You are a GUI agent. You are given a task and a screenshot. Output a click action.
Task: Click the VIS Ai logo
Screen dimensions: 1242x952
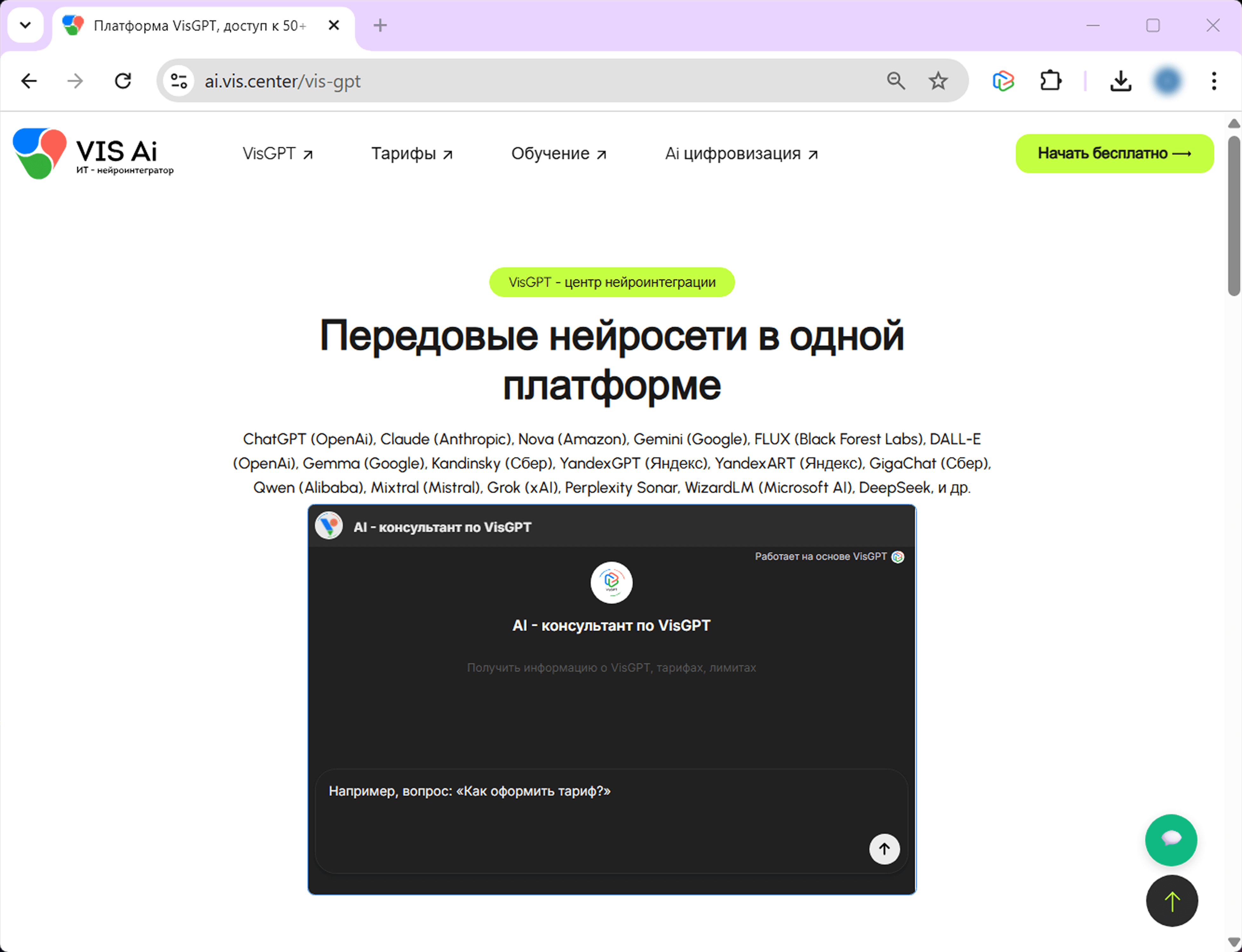point(93,153)
